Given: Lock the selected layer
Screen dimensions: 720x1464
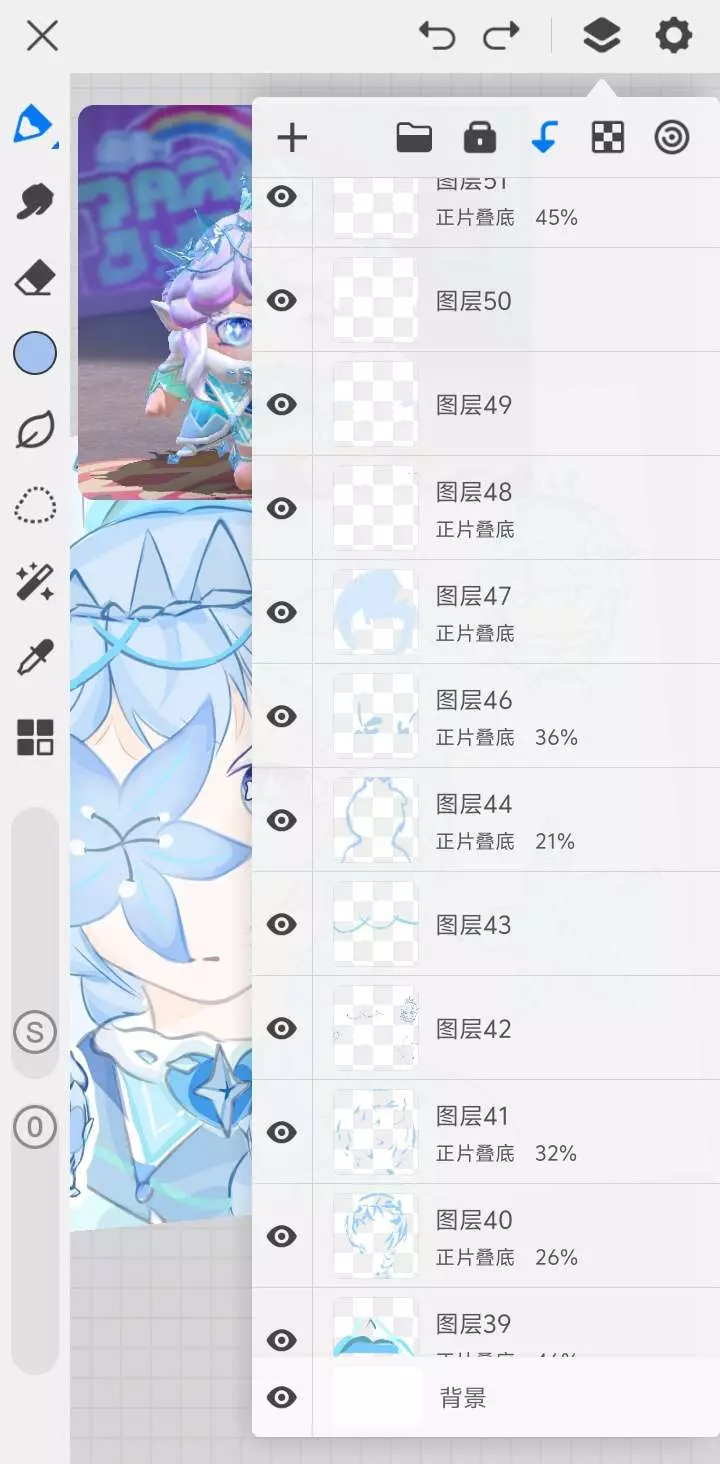Looking at the screenshot, I should (x=480, y=137).
